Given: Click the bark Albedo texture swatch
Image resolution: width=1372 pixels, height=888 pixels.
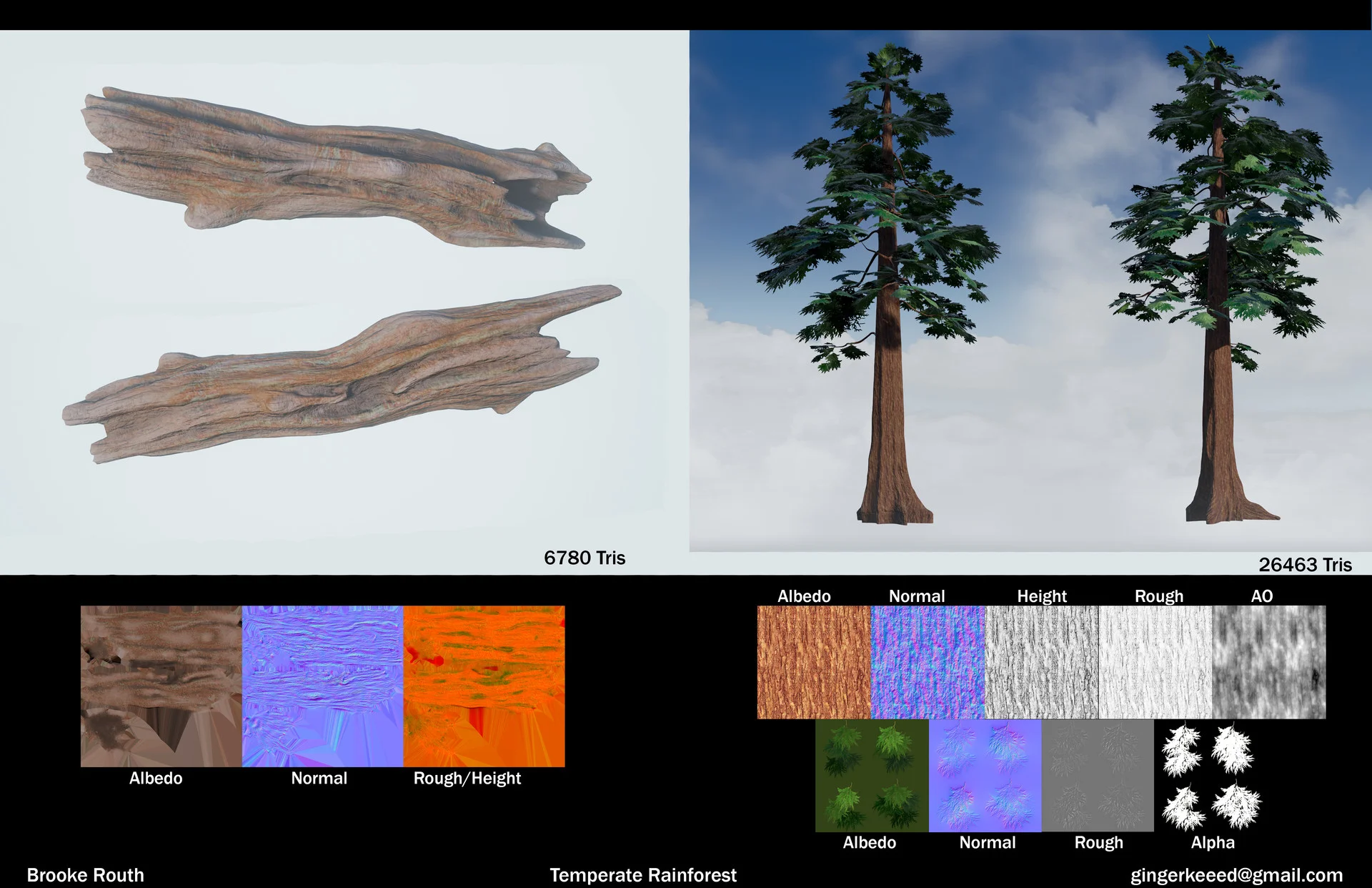Looking at the screenshot, I should click(x=814, y=662).
